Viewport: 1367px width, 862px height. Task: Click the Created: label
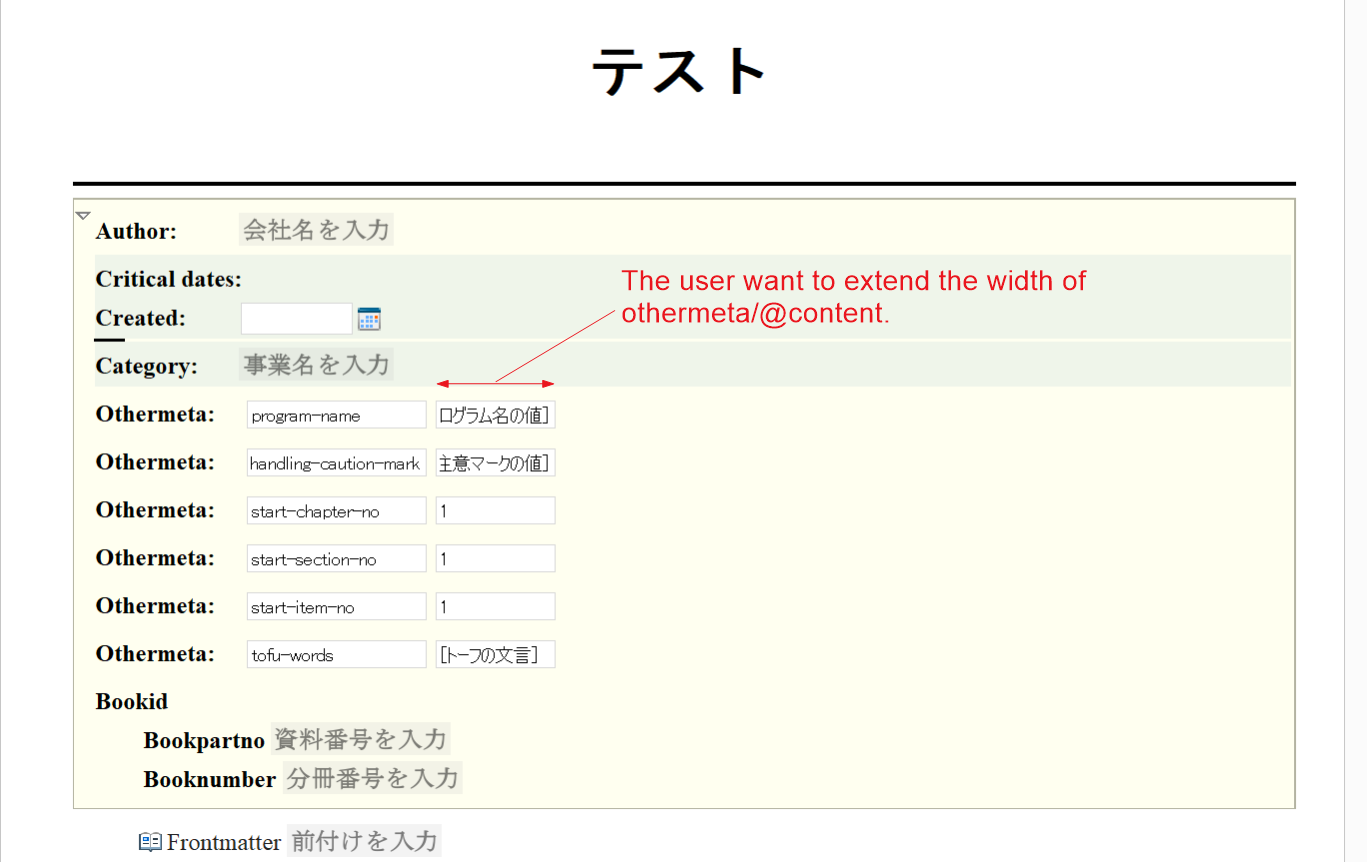[x=141, y=318]
